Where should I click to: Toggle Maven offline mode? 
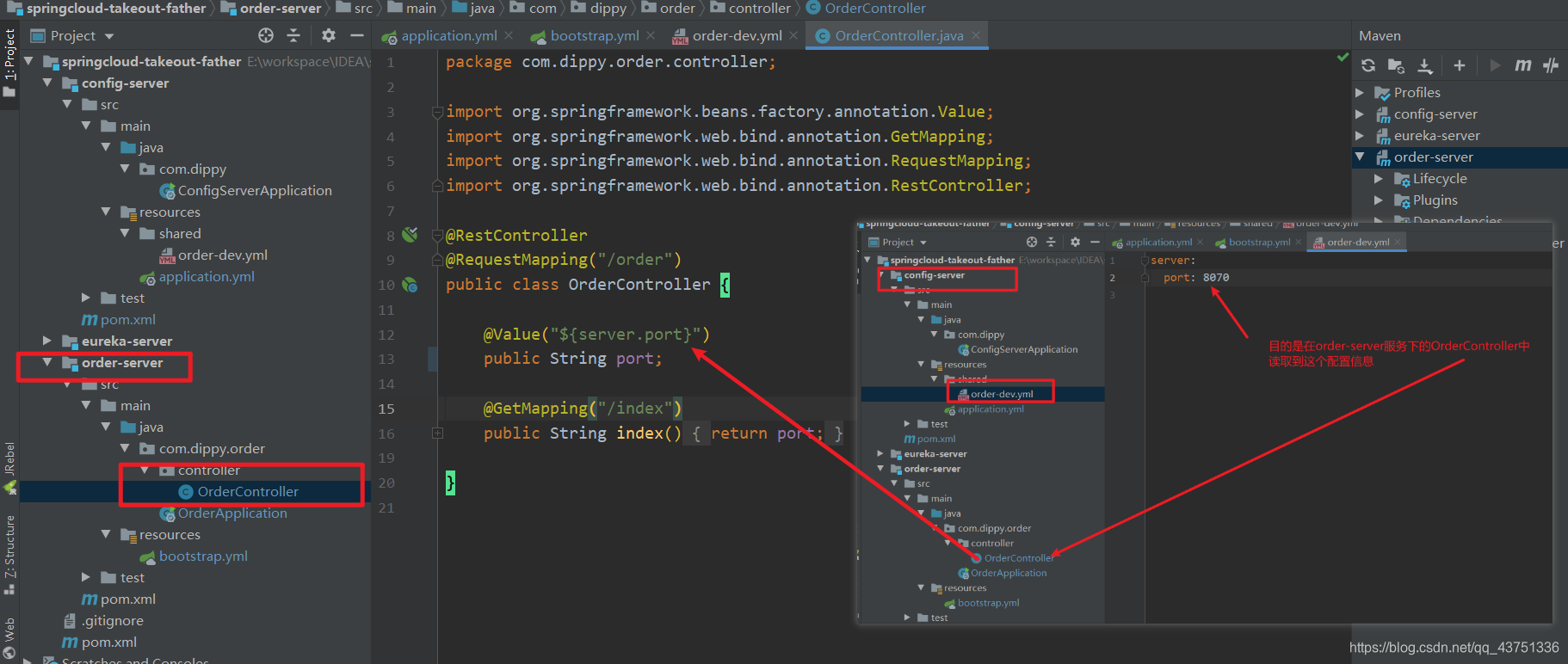(x=1551, y=65)
